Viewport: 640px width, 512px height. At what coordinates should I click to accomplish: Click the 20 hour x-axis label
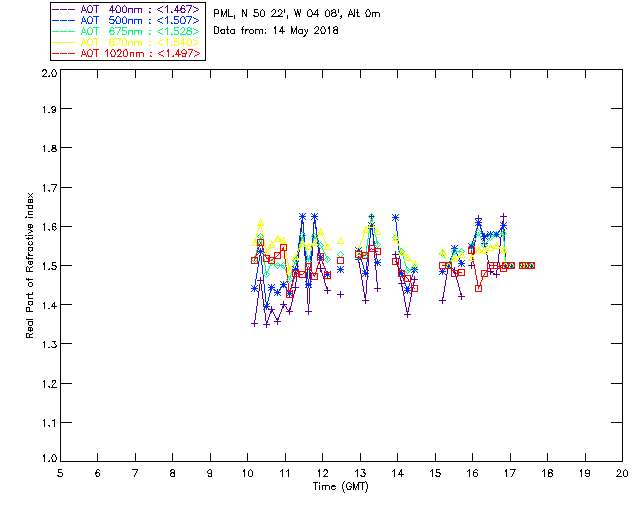click(622, 473)
